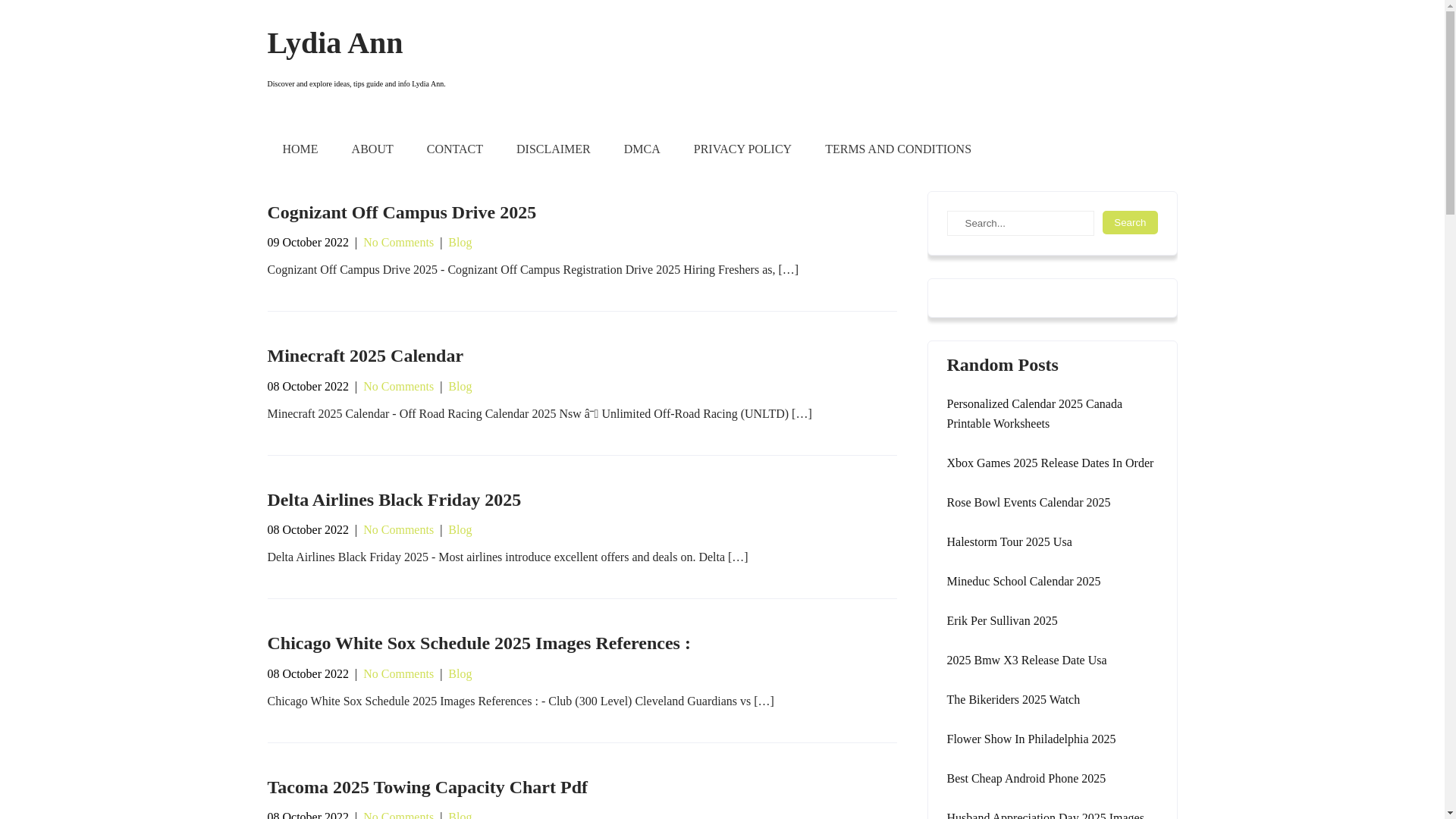Screen dimensions: 1456x819
Task: Open the Blog category under the Minecraft post
Action: (x=460, y=387)
